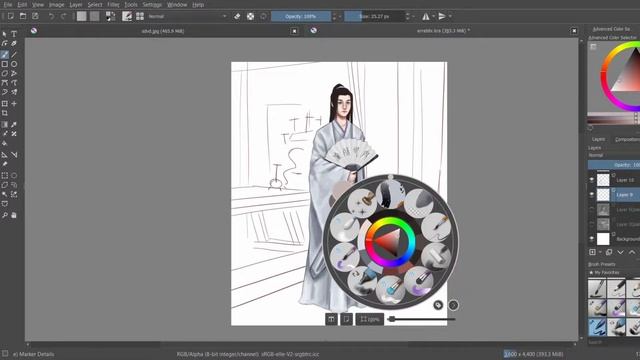This screenshot has height=360, width=640.
Task: Click the zoom slider under popup palette
Action: [422, 319]
